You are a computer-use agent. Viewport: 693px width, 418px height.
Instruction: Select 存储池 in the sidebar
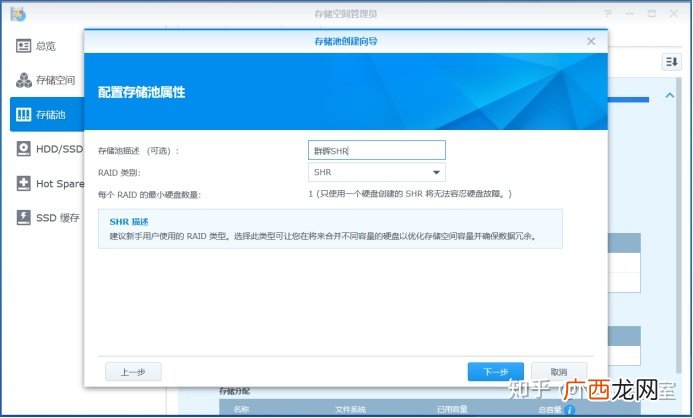47,114
